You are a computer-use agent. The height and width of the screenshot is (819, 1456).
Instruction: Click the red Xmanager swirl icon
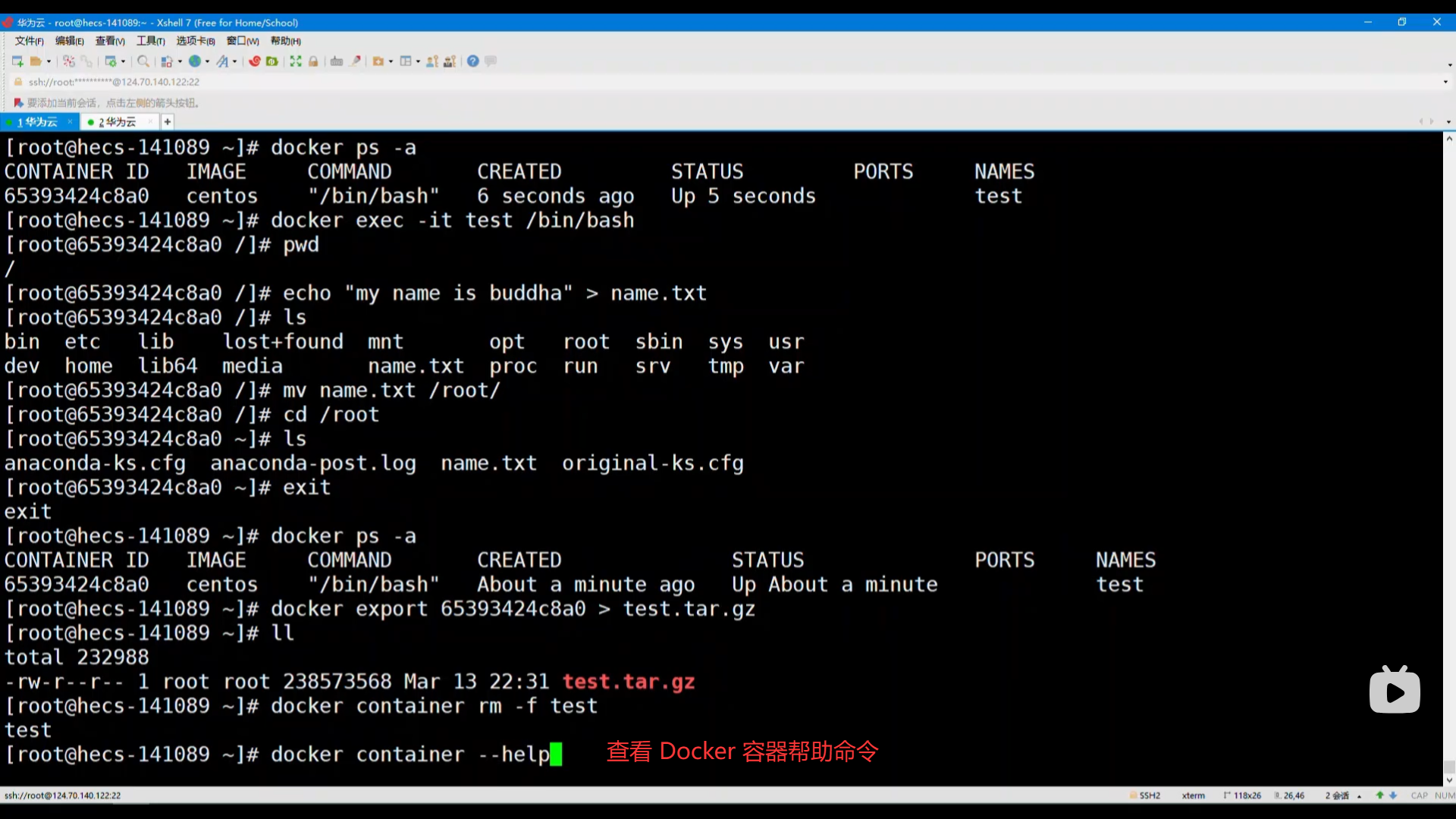pyautogui.click(x=255, y=61)
